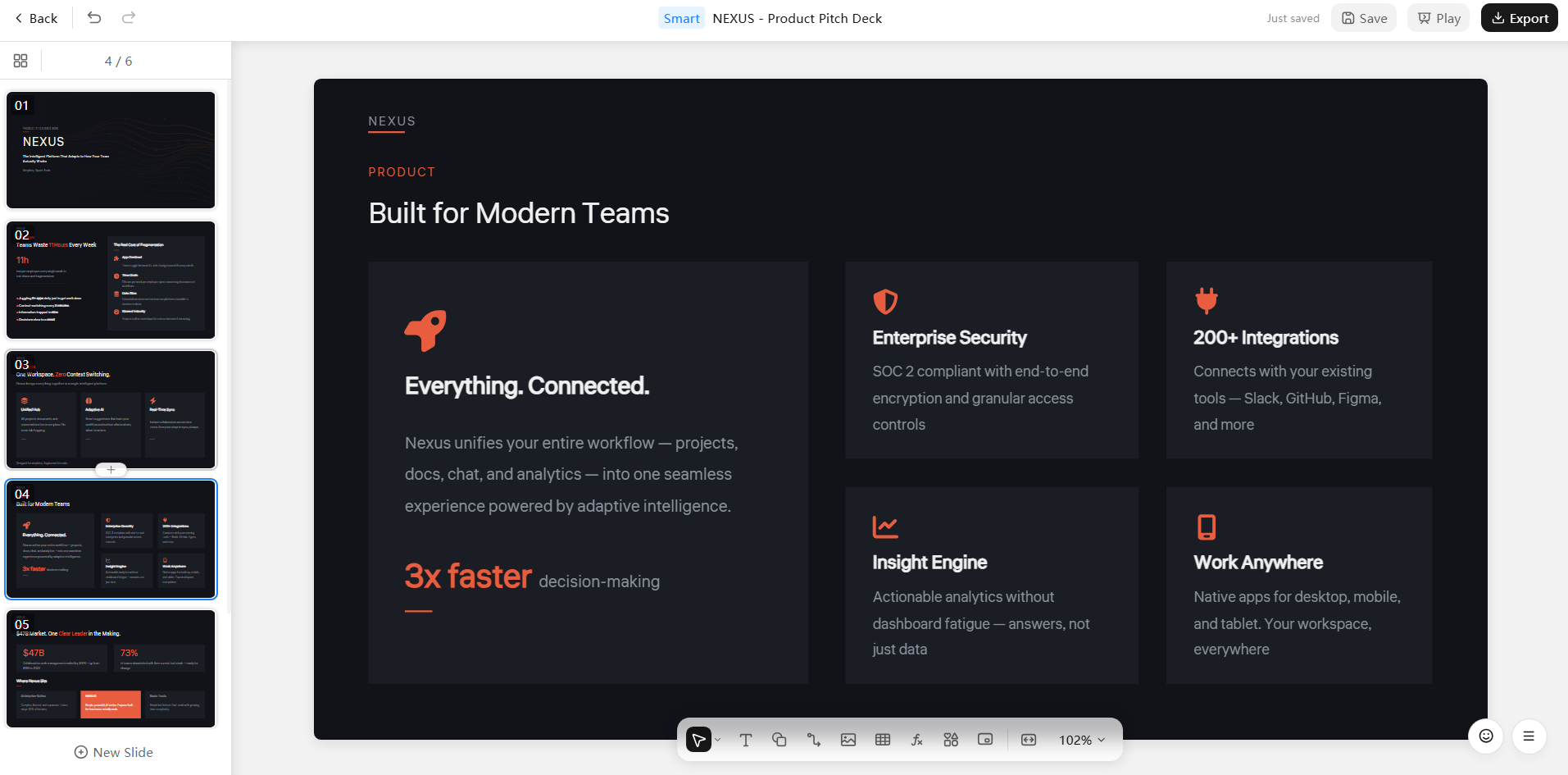Open the elements and icons library
This screenshot has height=775, width=1568.
coord(951,740)
